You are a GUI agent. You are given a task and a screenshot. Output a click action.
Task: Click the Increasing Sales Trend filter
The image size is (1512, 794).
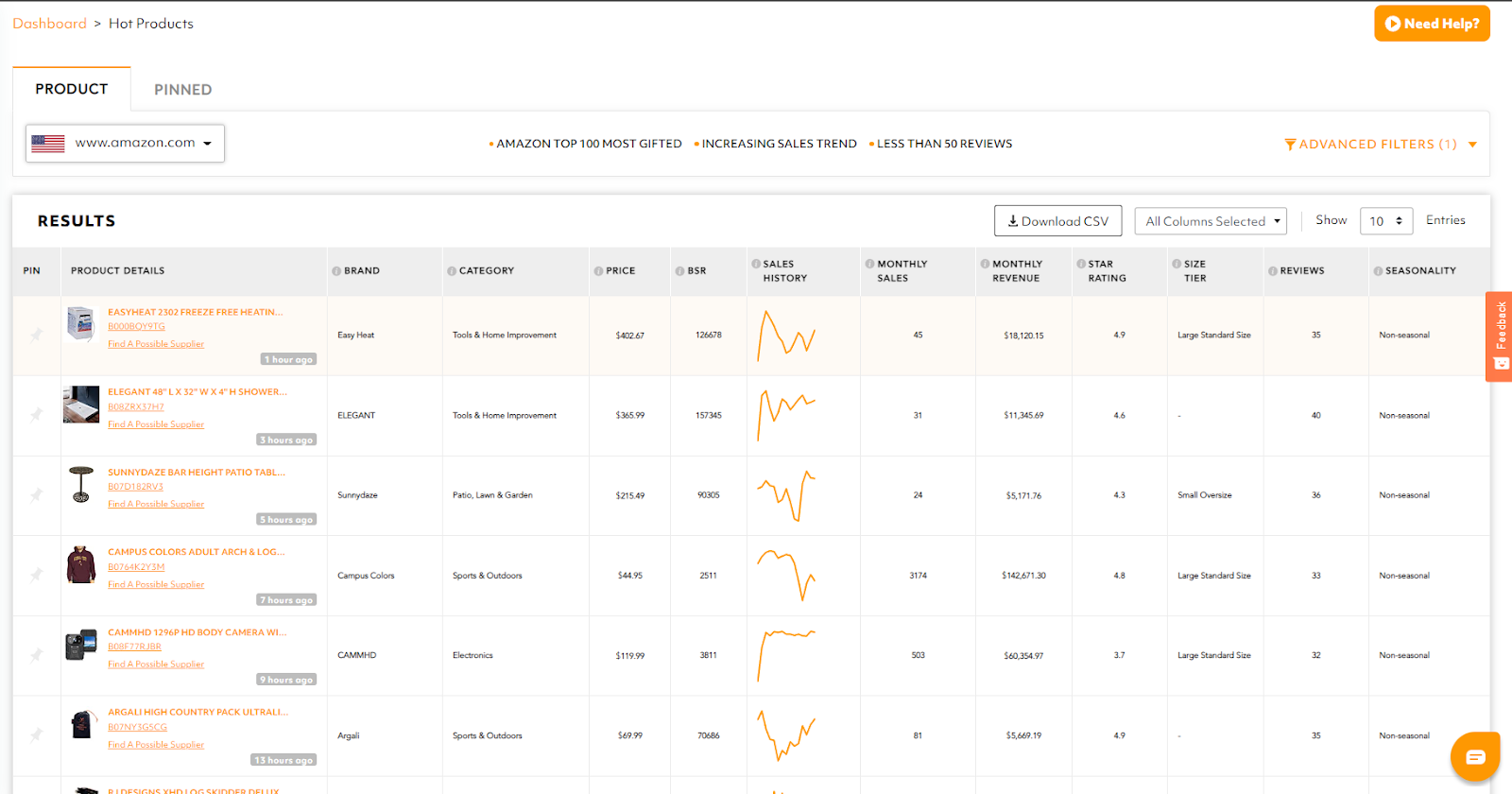click(x=775, y=144)
